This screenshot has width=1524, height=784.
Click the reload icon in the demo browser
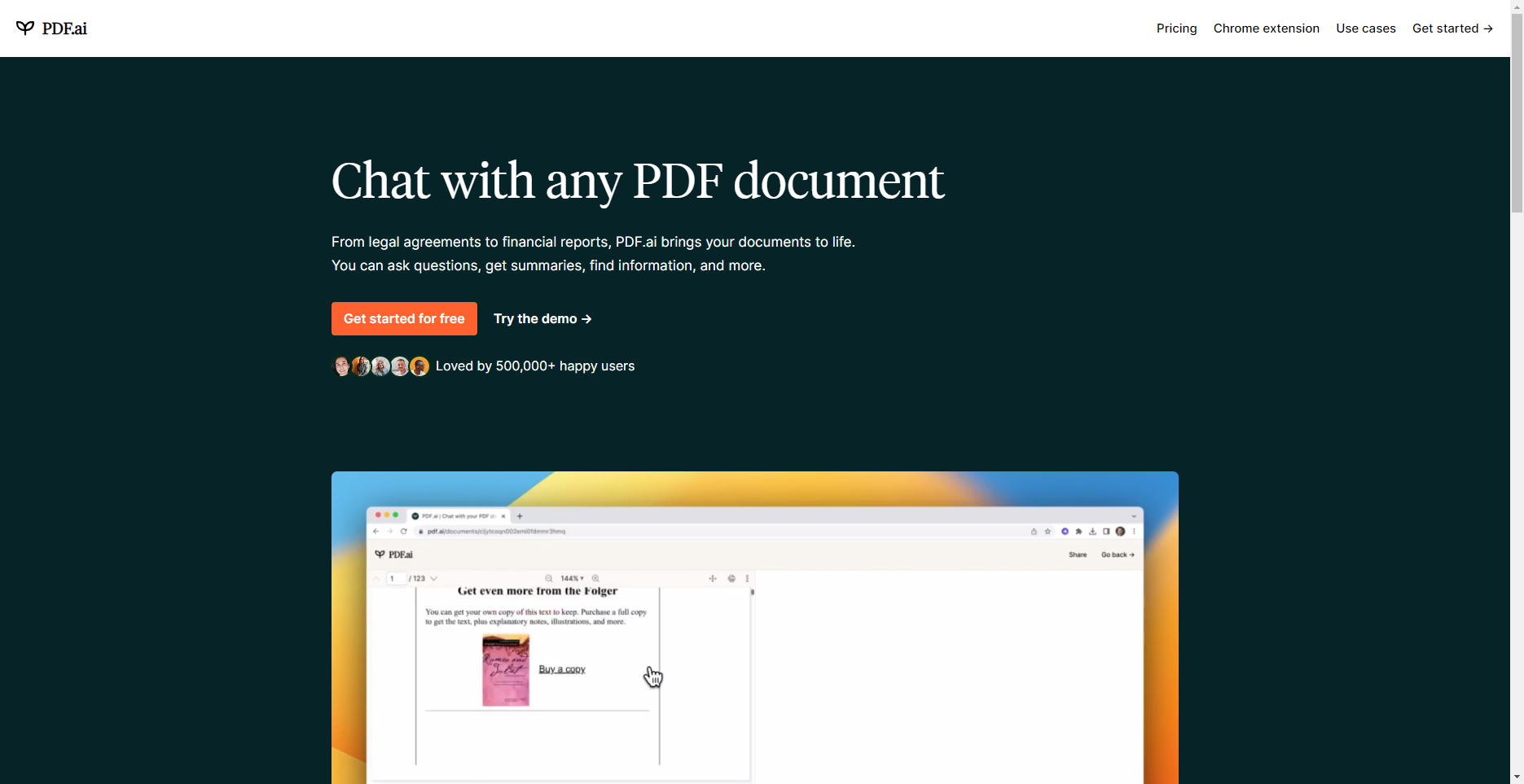pyautogui.click(x=403, y=531)
